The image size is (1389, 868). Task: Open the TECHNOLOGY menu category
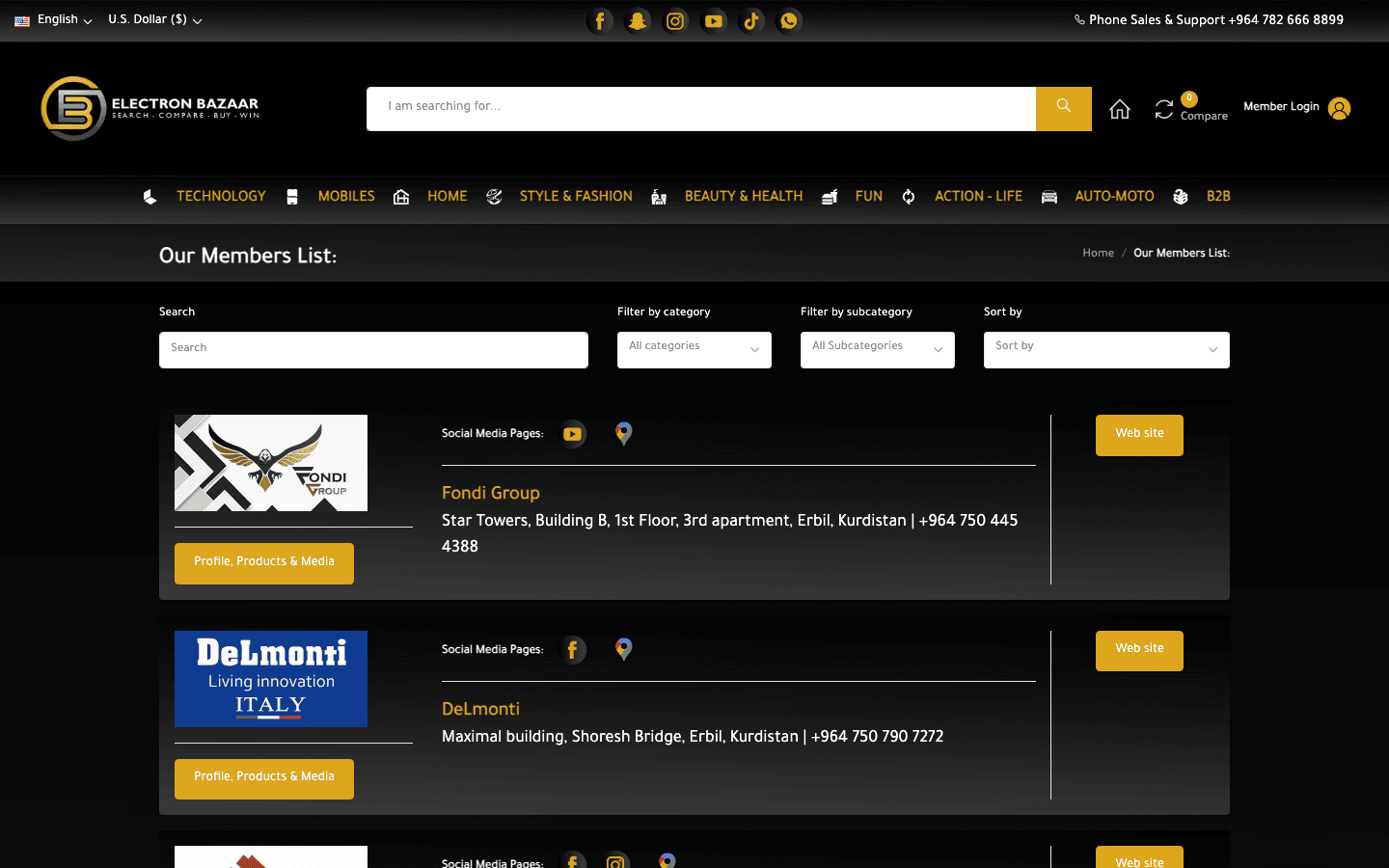coord(221,197)
